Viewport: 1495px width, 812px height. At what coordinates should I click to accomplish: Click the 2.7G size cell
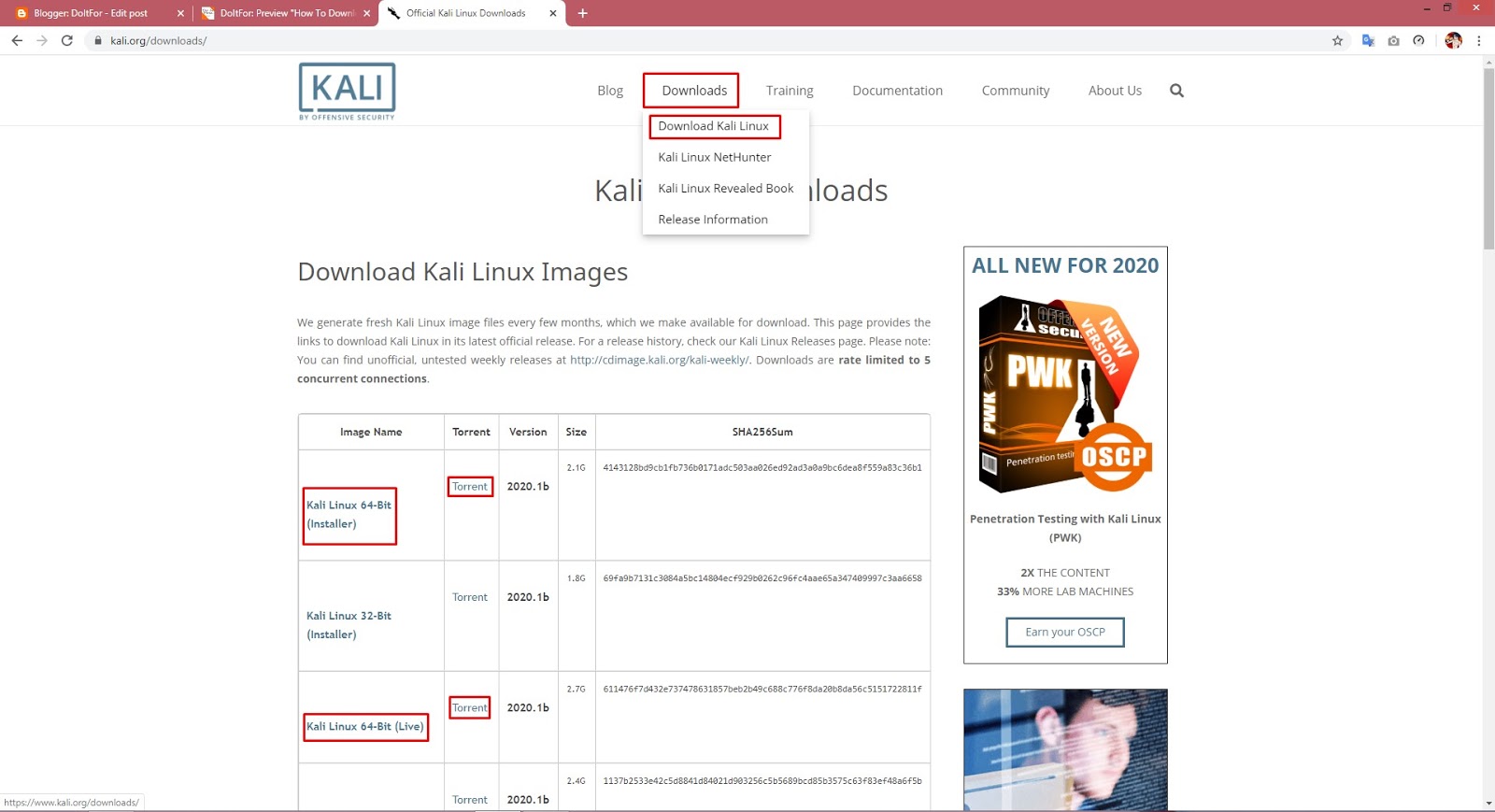[x=577, y=690]
